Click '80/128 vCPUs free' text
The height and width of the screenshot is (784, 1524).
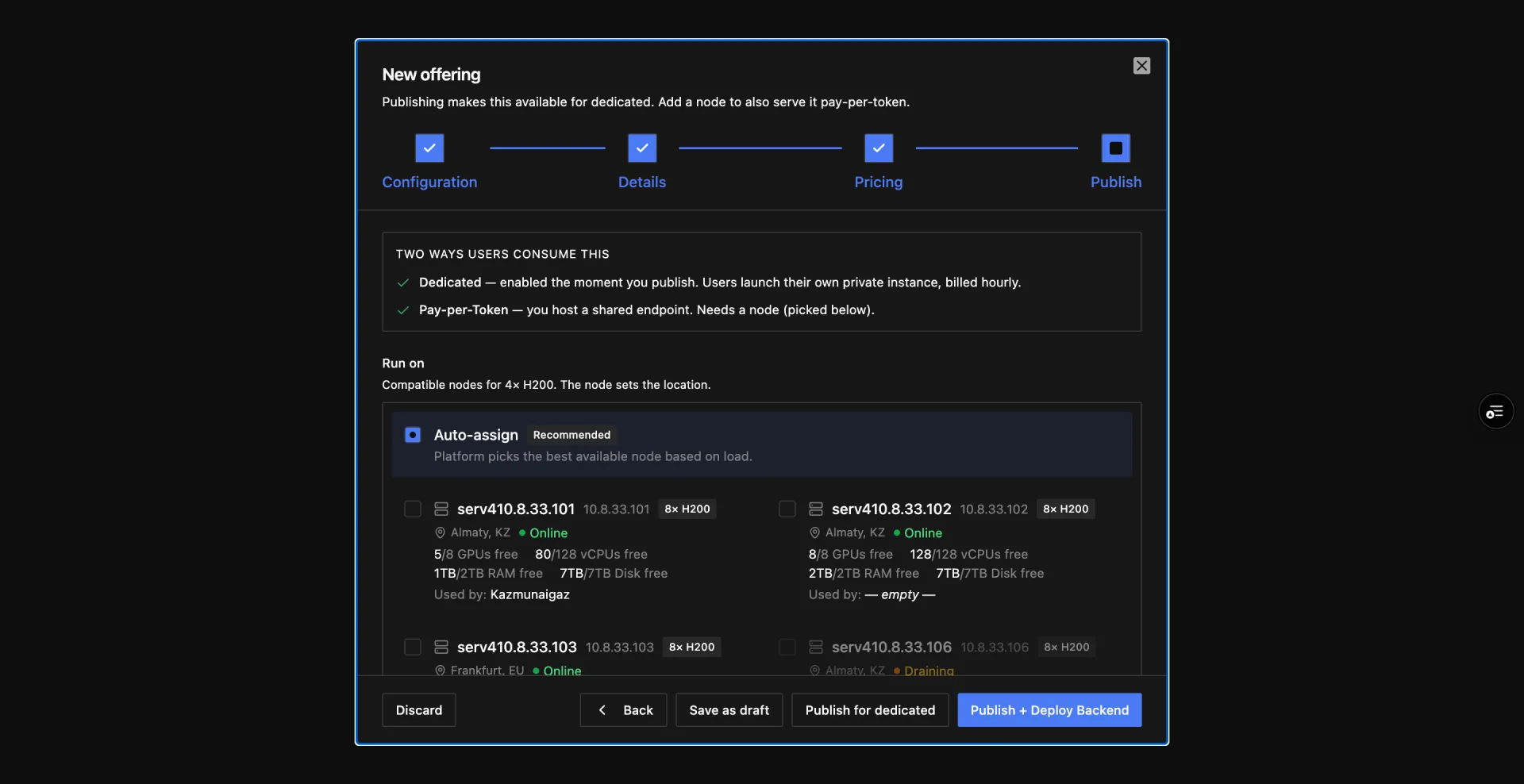coord(591,554)
